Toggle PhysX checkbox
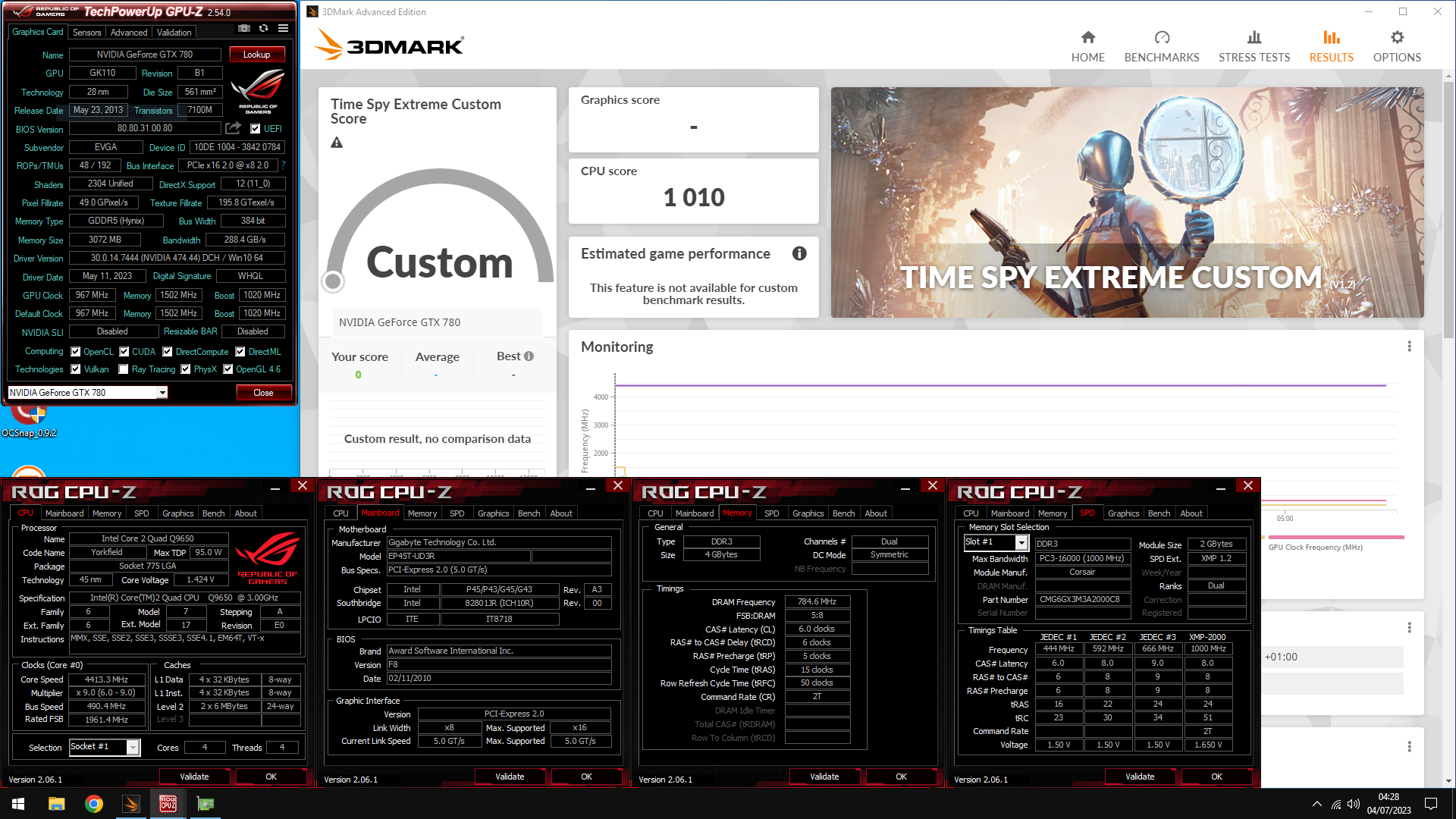The image size is (1456, 819). click(x=186, y=369)
